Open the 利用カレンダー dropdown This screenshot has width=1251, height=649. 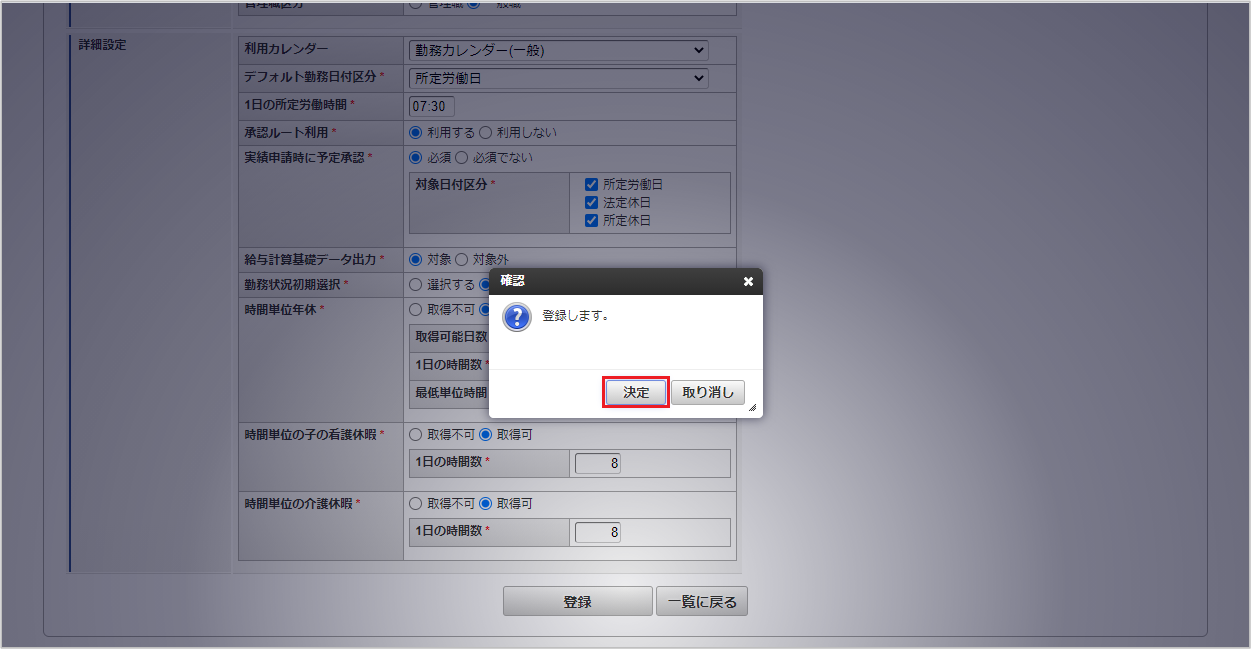[558, 50]
